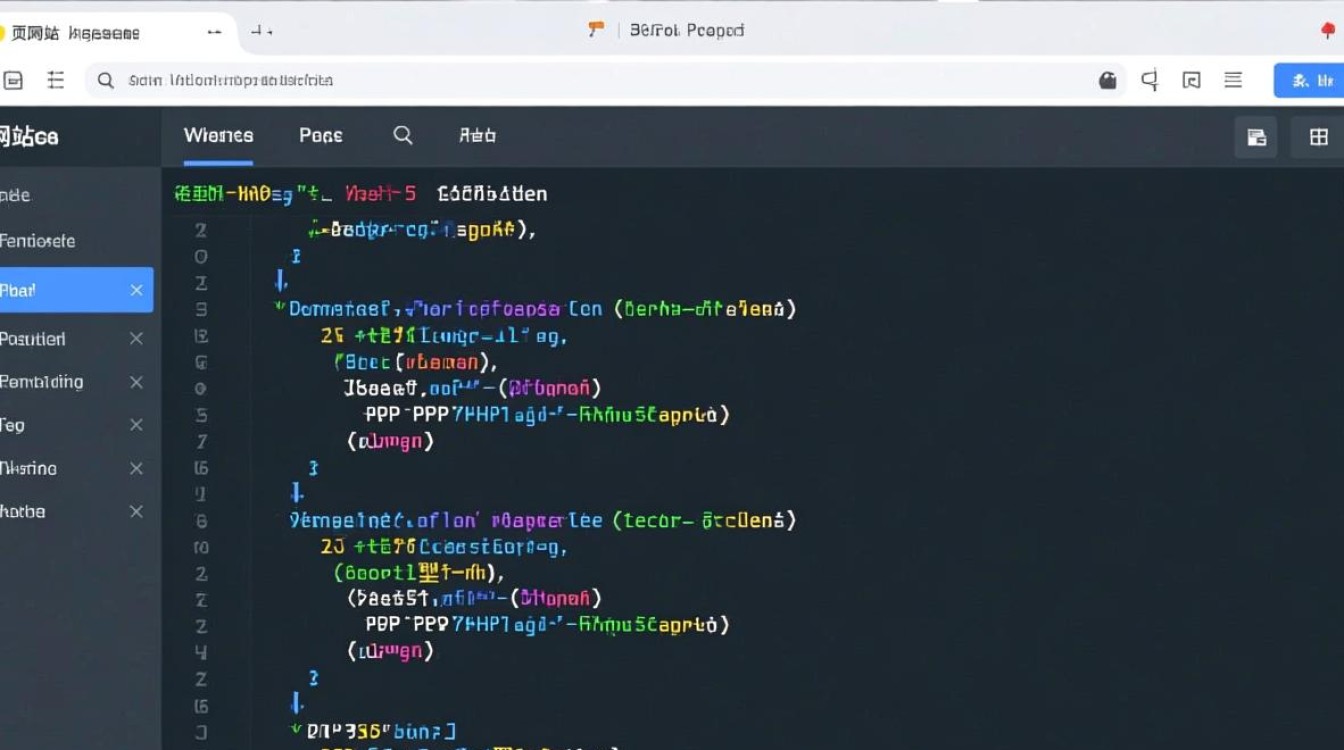Close the "Teg" sidebar item
Viewport: 1344px width, 750px height.
[137, 425]
